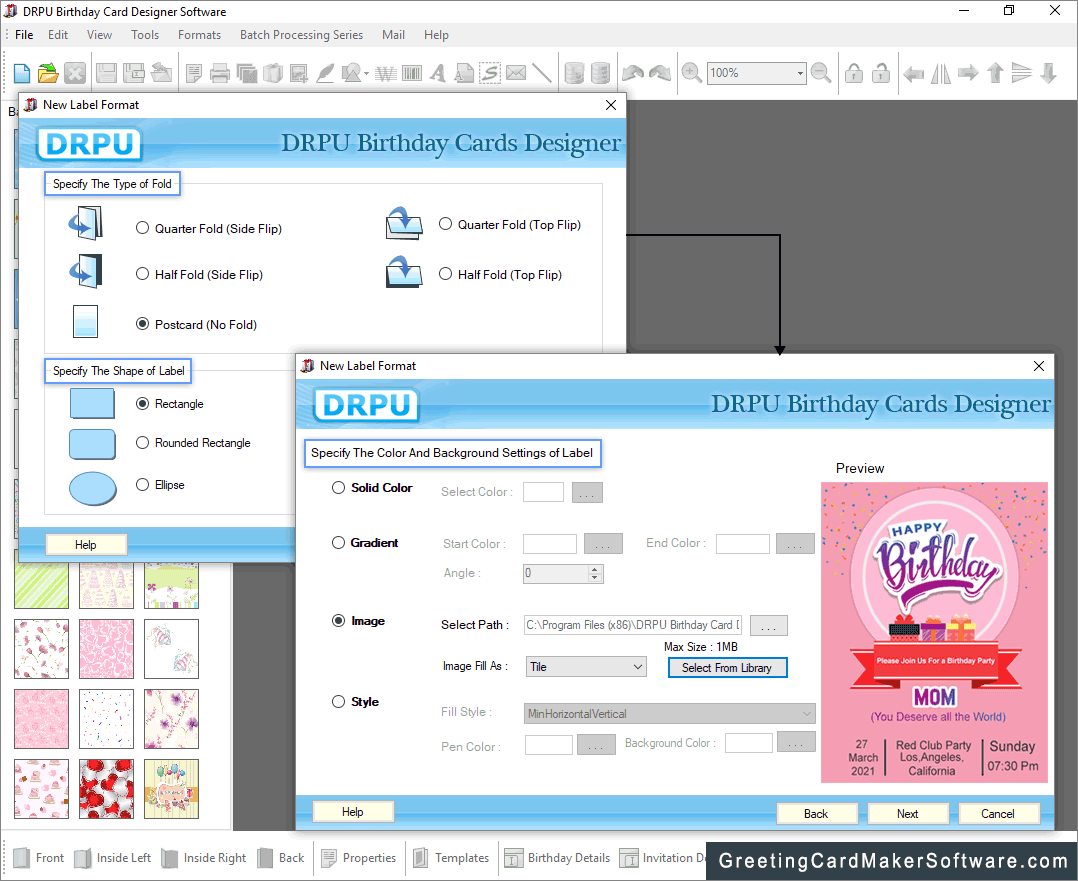The height and width of the screenshot is (881, 1078).
Task: Click the open padlock unlock icon
Action: pos(881,73)
